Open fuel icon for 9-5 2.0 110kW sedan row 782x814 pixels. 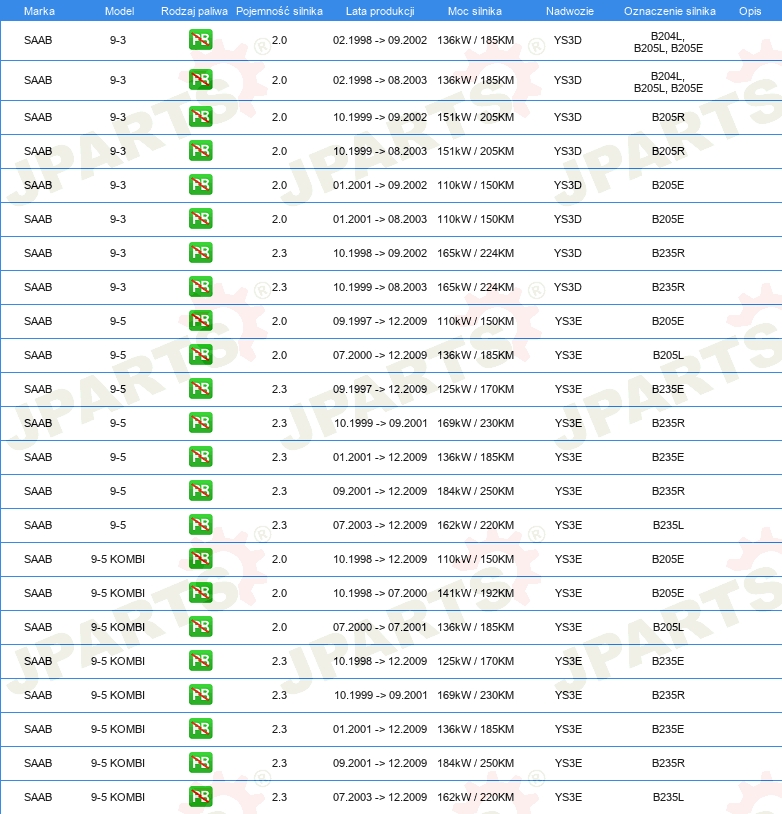click(200, 321)
